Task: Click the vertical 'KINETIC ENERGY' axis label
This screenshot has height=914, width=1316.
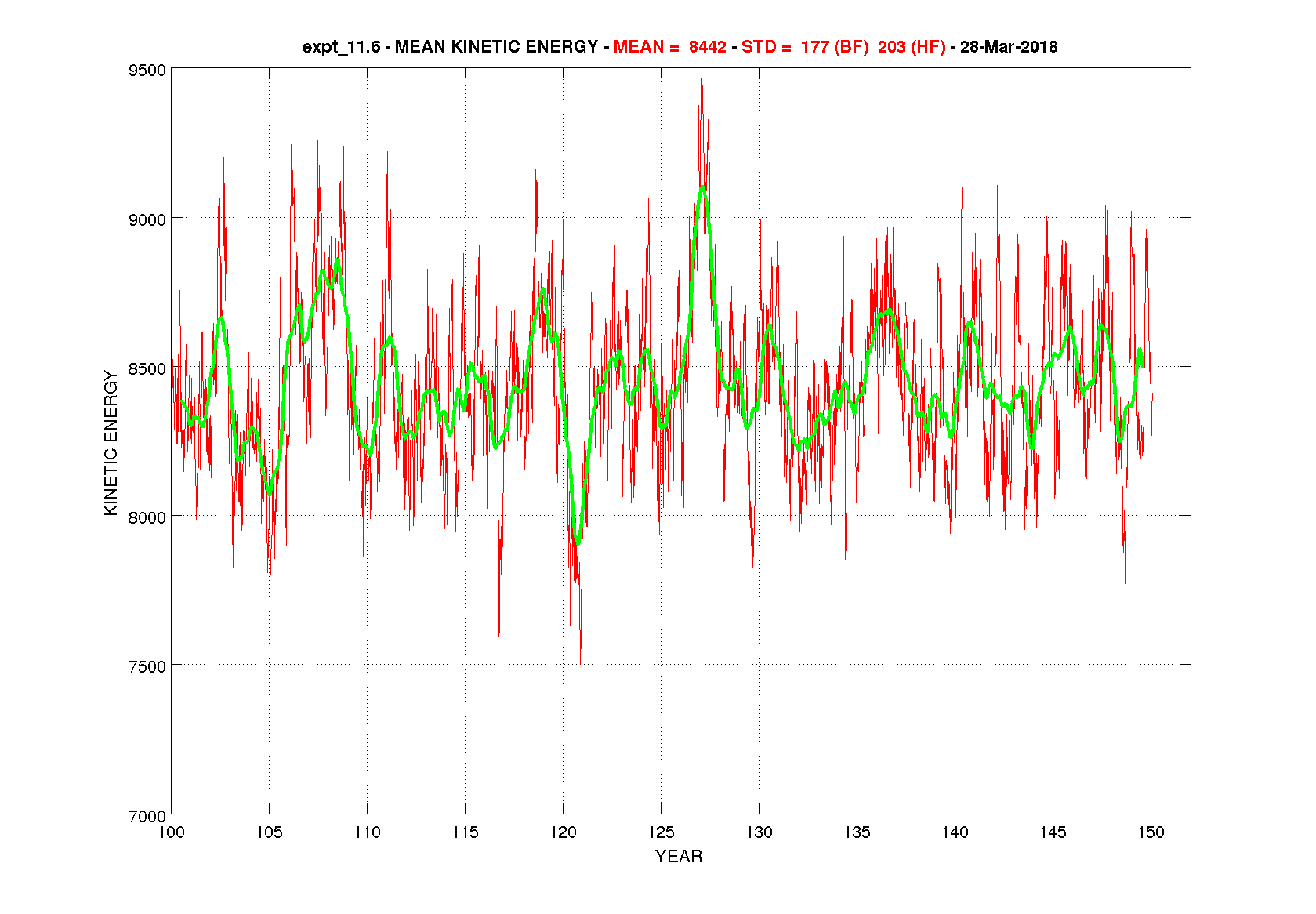Action: [111, 443]
